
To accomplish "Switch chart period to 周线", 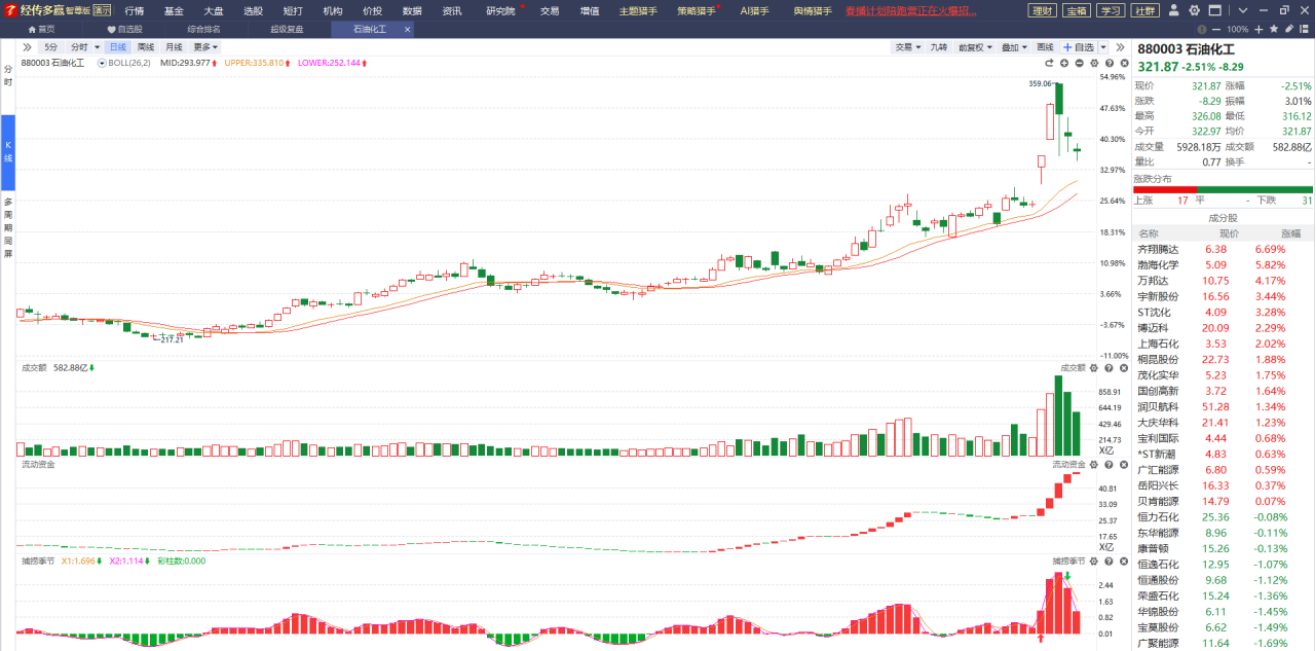I will click(146, 47).
